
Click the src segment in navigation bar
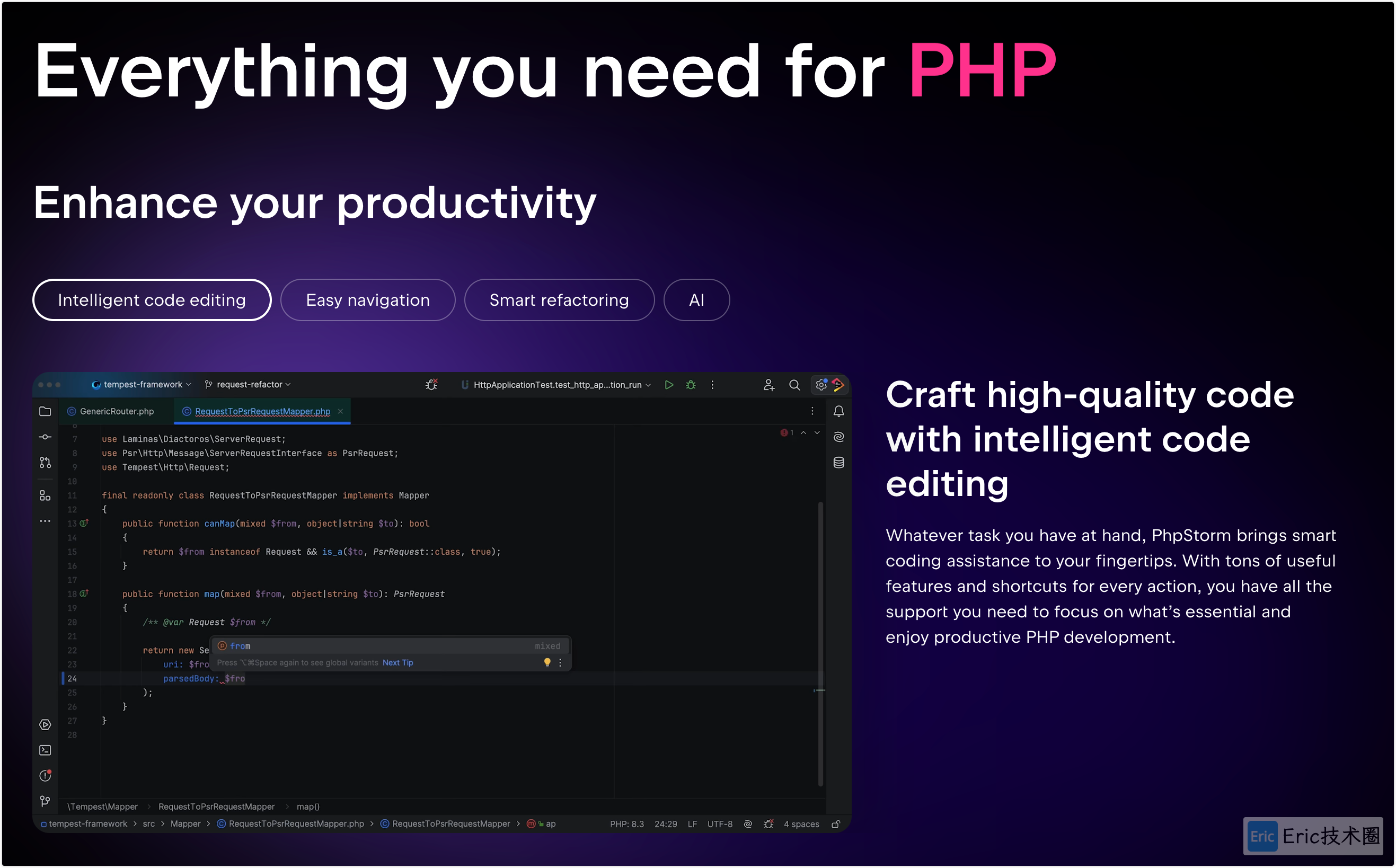149,824
